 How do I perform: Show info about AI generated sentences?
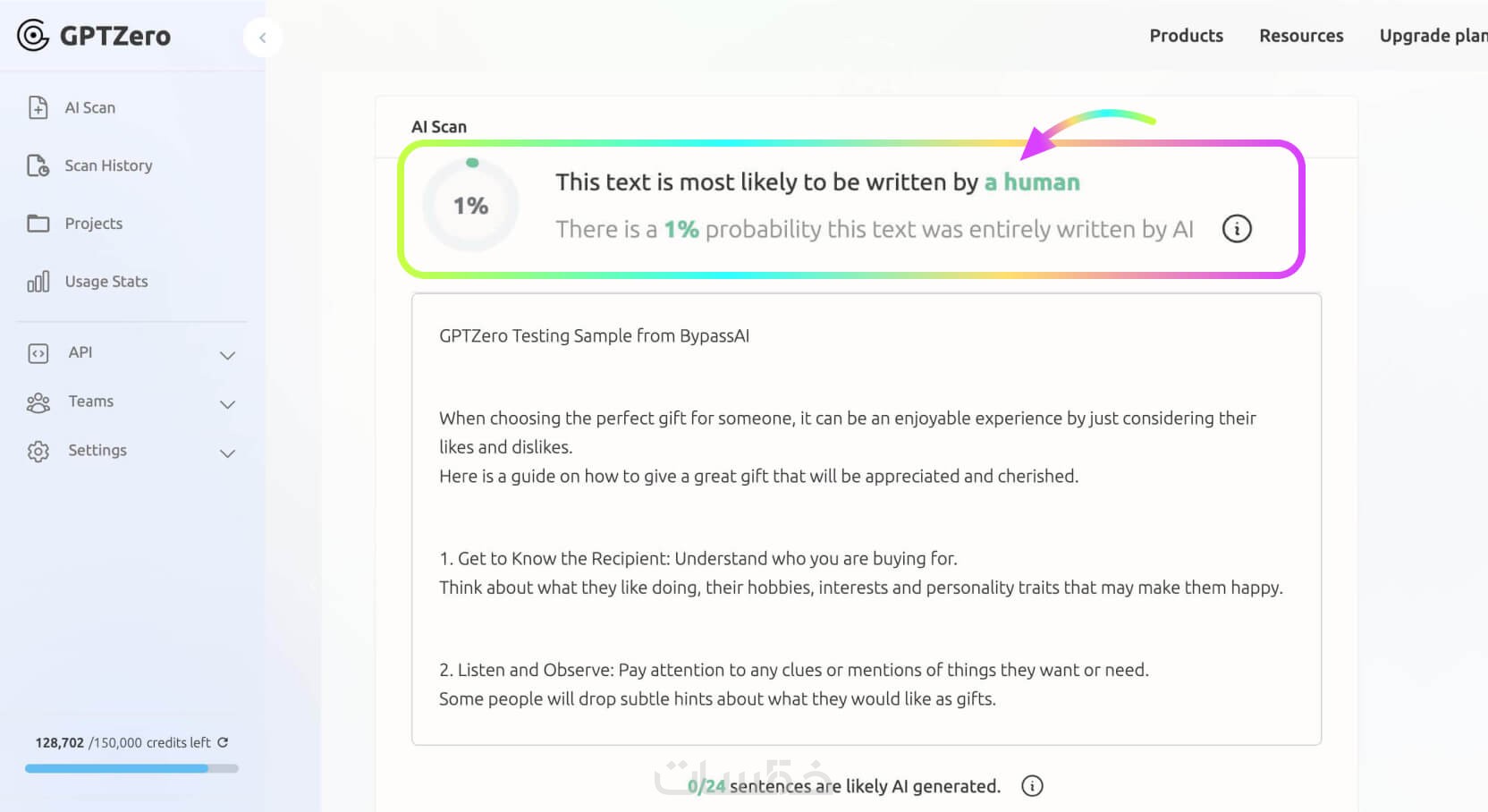(x=1032, y=786)
